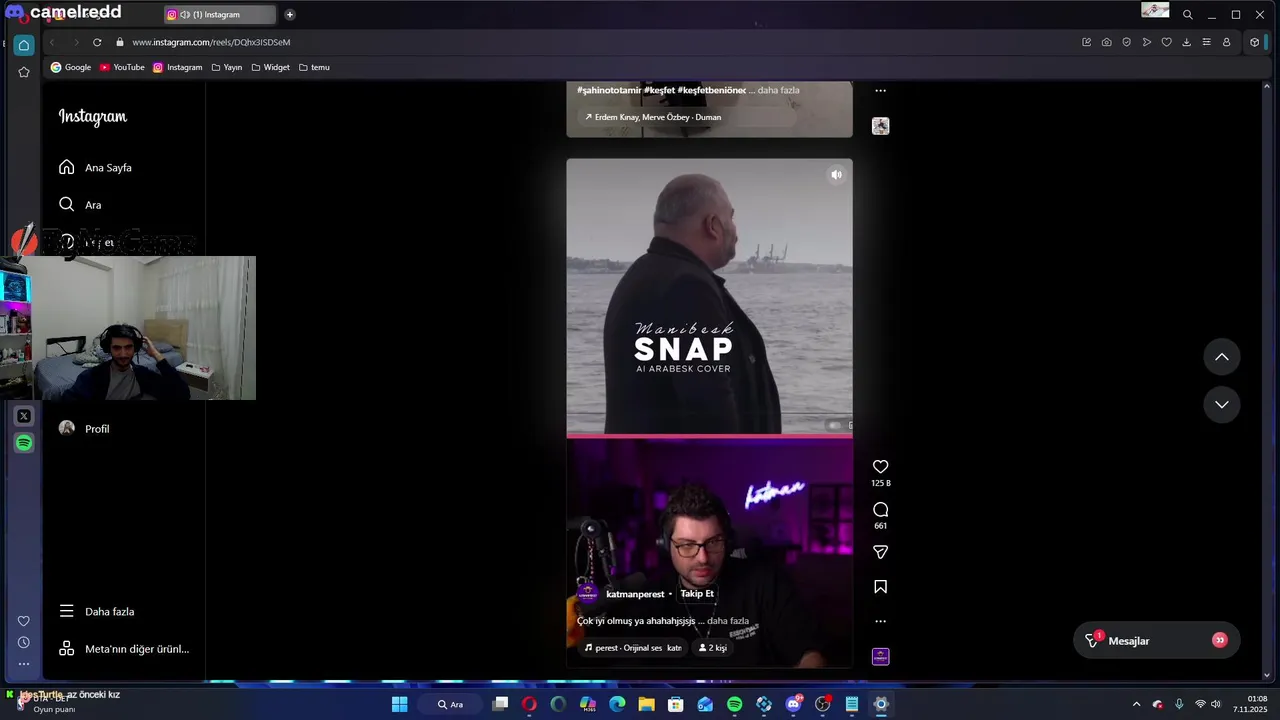Open browser downloads icon
Viewport: 1280px width, 720px height.
click(x=1186, y=42)
